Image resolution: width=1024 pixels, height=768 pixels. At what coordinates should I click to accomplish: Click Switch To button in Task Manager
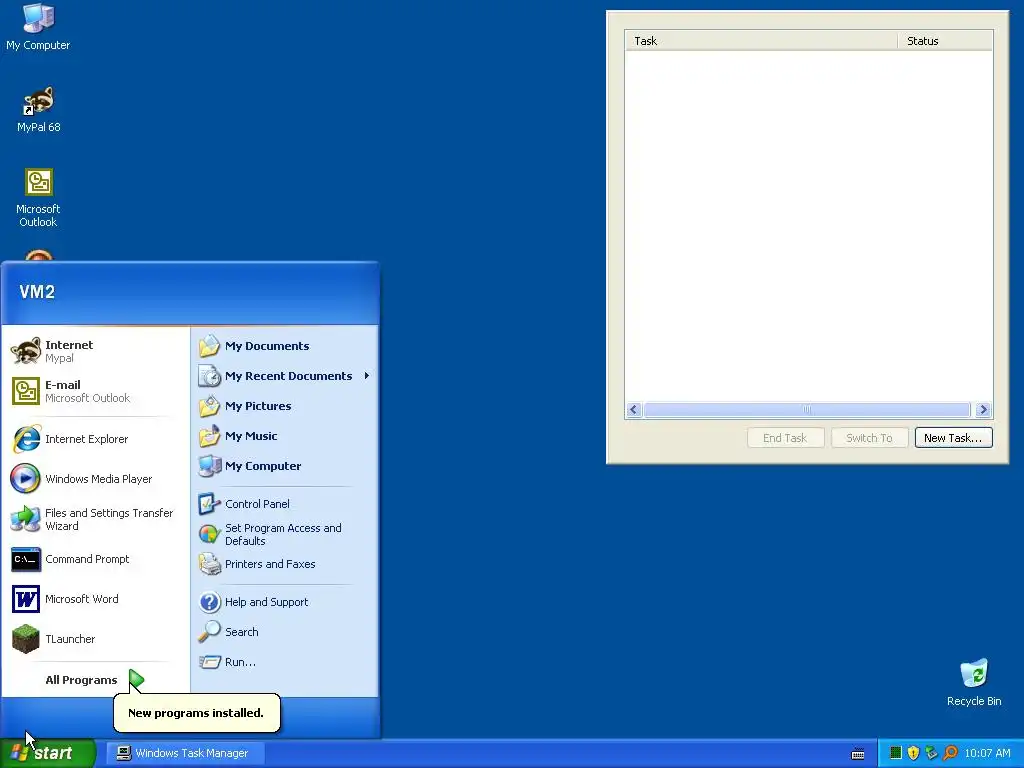(x=869, y=438)
